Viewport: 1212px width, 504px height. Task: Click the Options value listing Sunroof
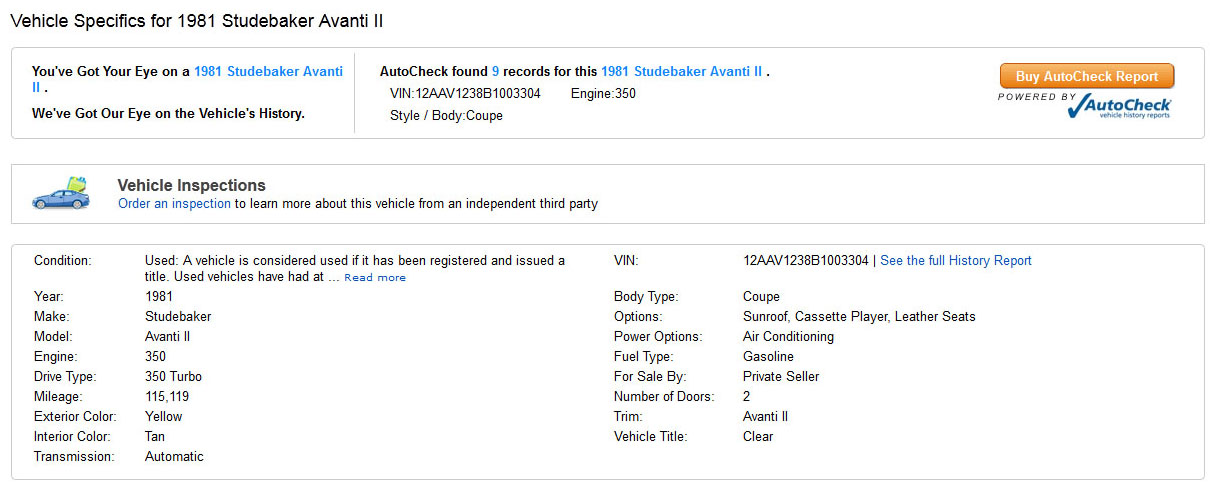click(x=859, y=317)
